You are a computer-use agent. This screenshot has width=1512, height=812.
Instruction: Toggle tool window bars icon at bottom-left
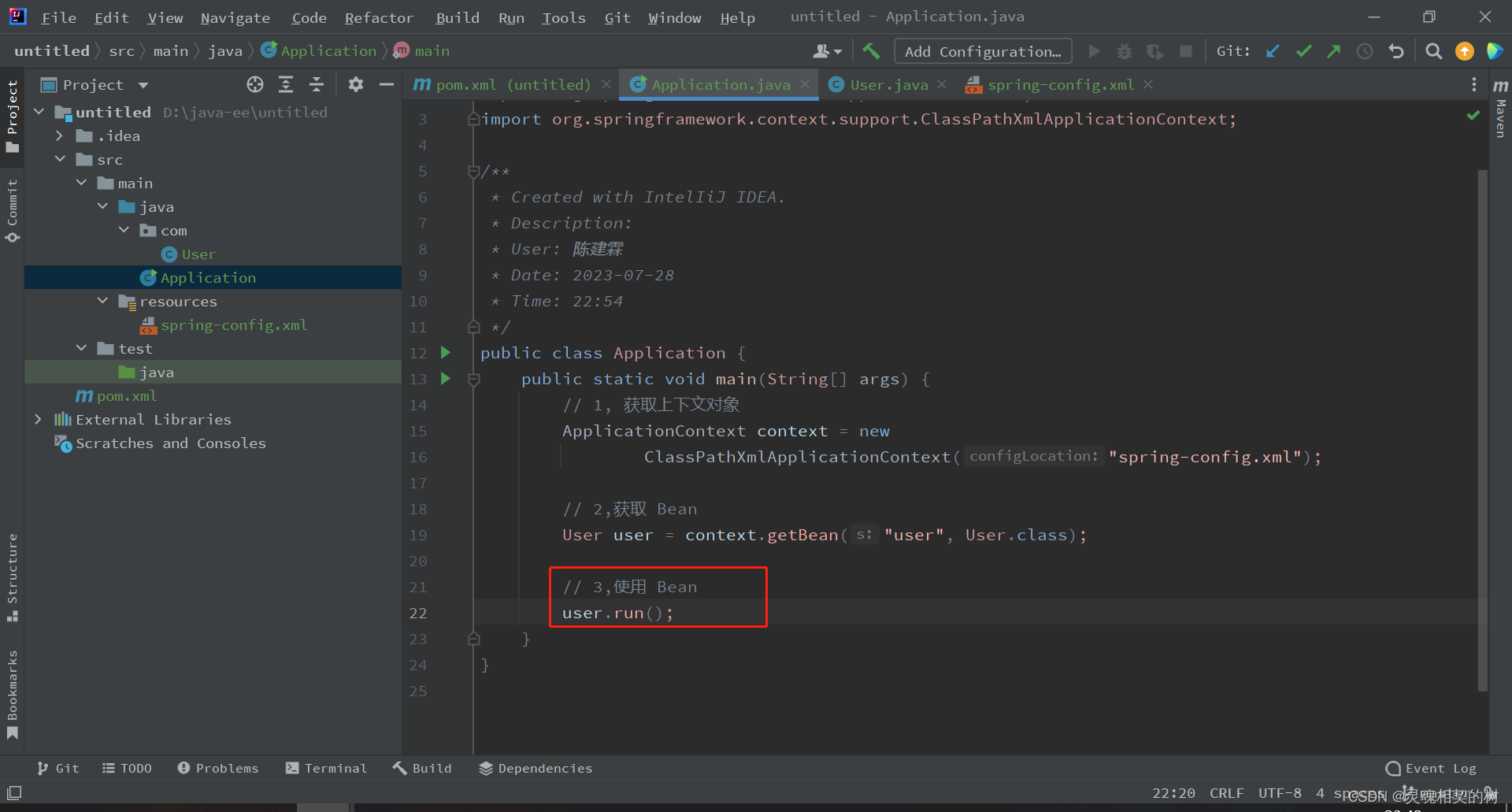[14, 793]
